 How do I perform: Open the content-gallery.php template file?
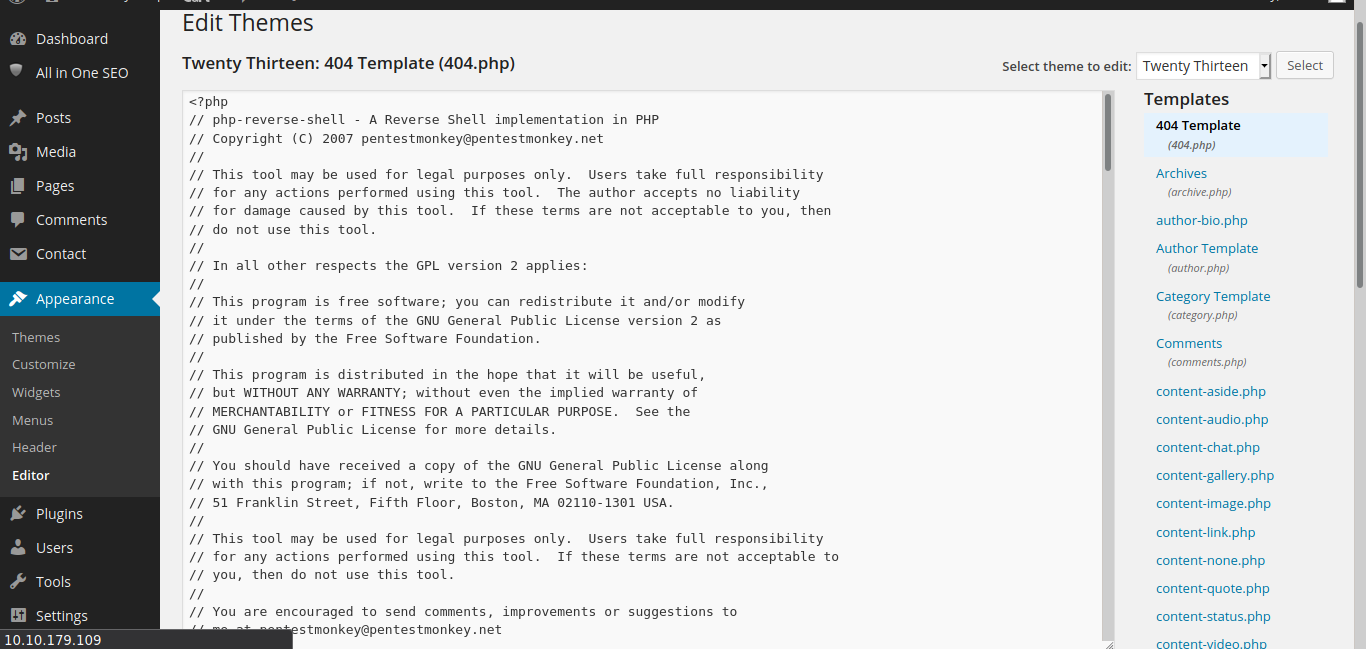click(x=1214, y=476)
